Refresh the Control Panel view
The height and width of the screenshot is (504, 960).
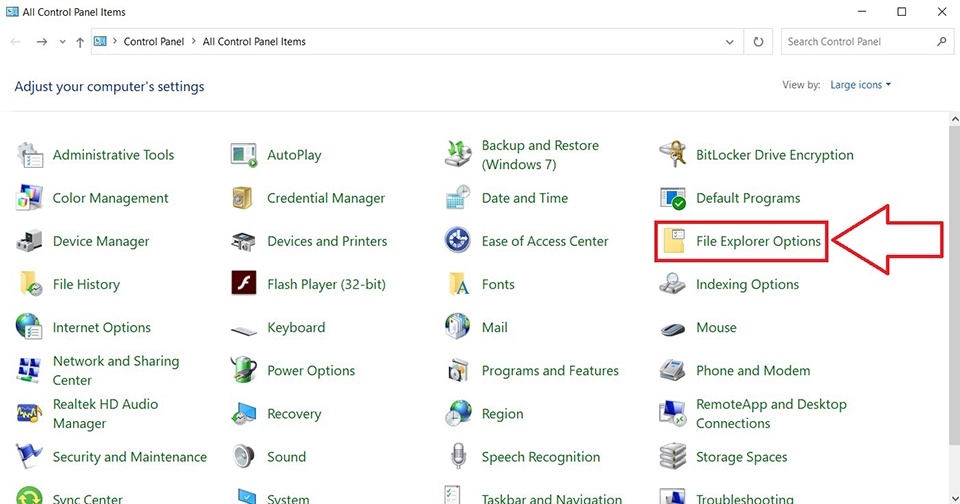pos(758,42)
